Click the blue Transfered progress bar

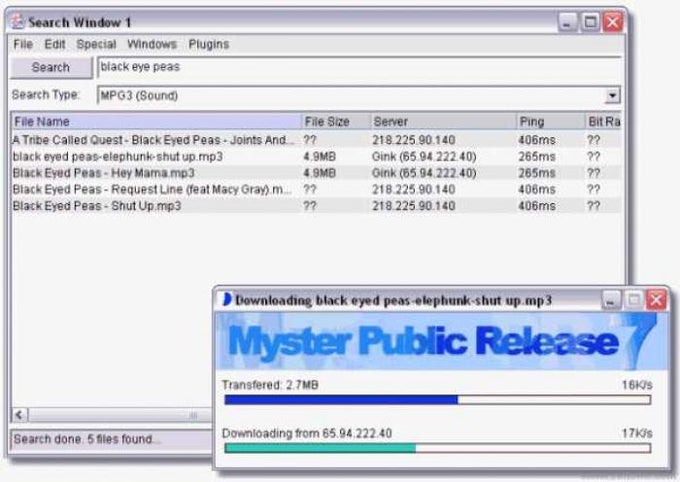pyautogui.click(x=438, y=400)
